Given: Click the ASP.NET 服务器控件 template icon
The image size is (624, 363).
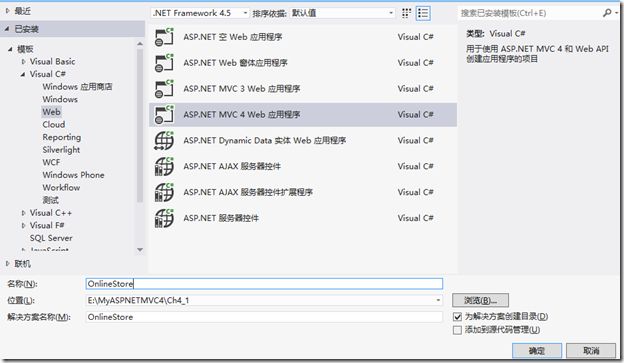Looking at the screenshot, I should point(164,218).
